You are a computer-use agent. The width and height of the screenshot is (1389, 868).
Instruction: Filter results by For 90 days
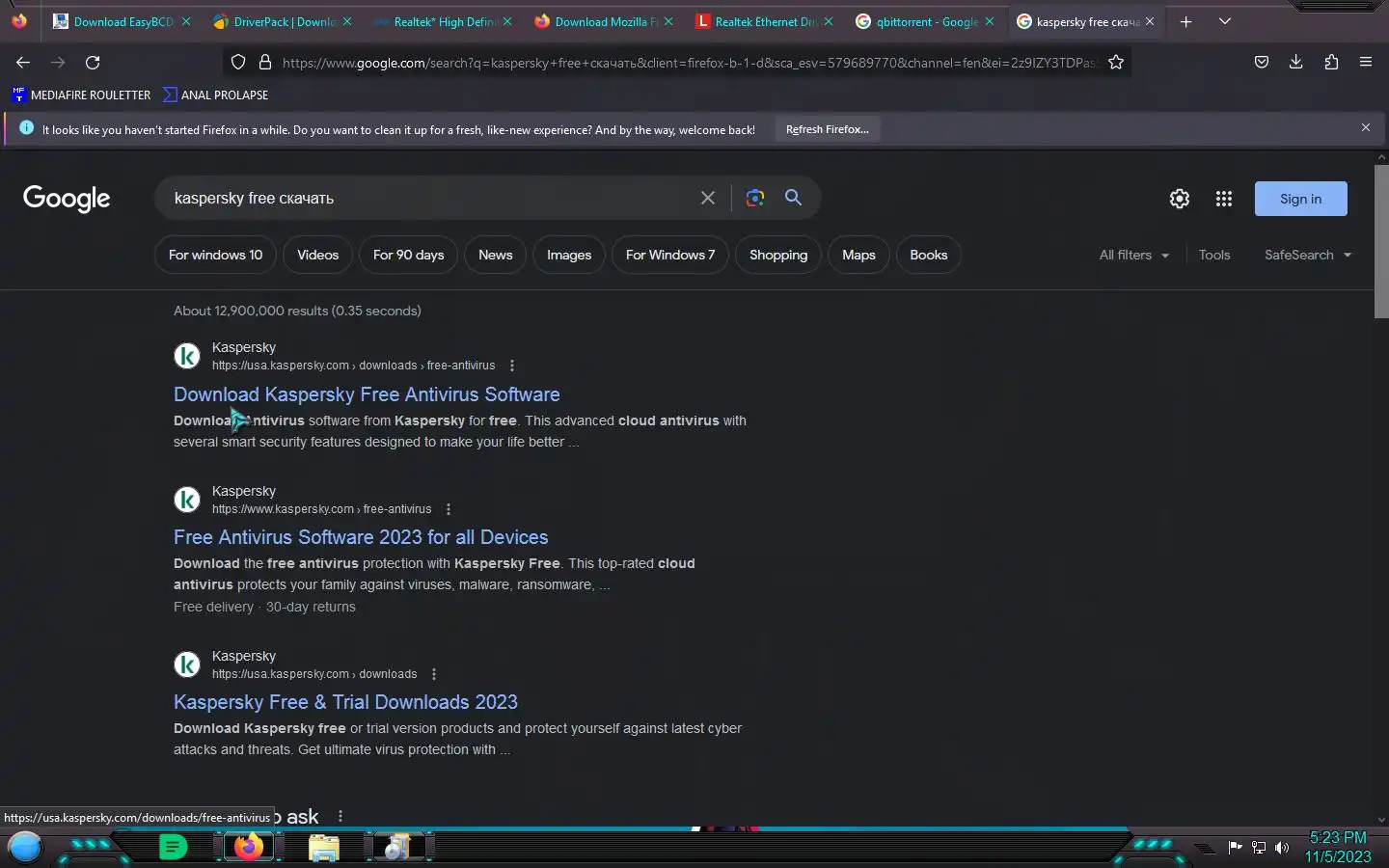click(408, 255)
